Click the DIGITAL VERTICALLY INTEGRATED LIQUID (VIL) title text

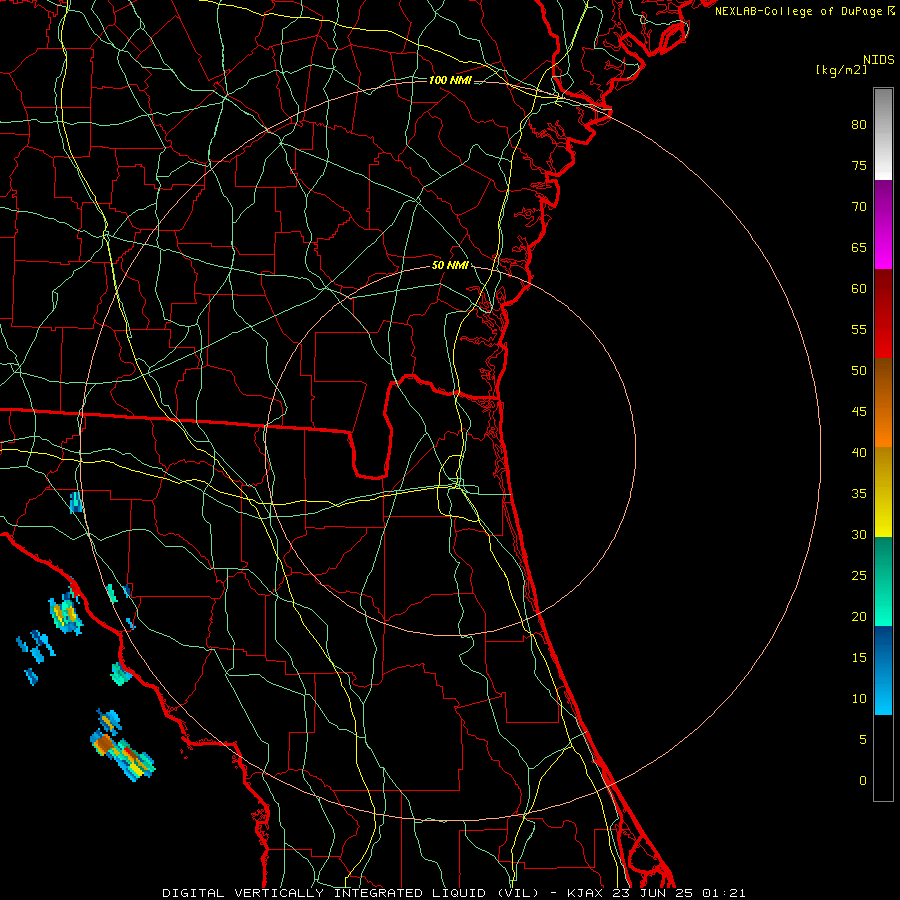pos(351,893)
